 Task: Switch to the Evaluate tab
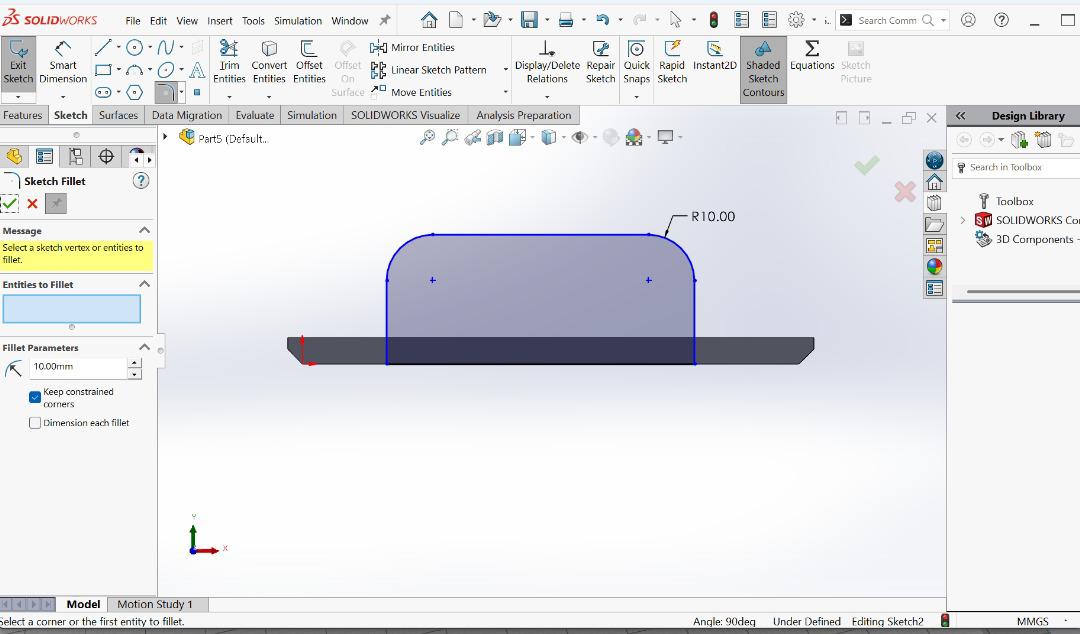[x=255, y=115]
